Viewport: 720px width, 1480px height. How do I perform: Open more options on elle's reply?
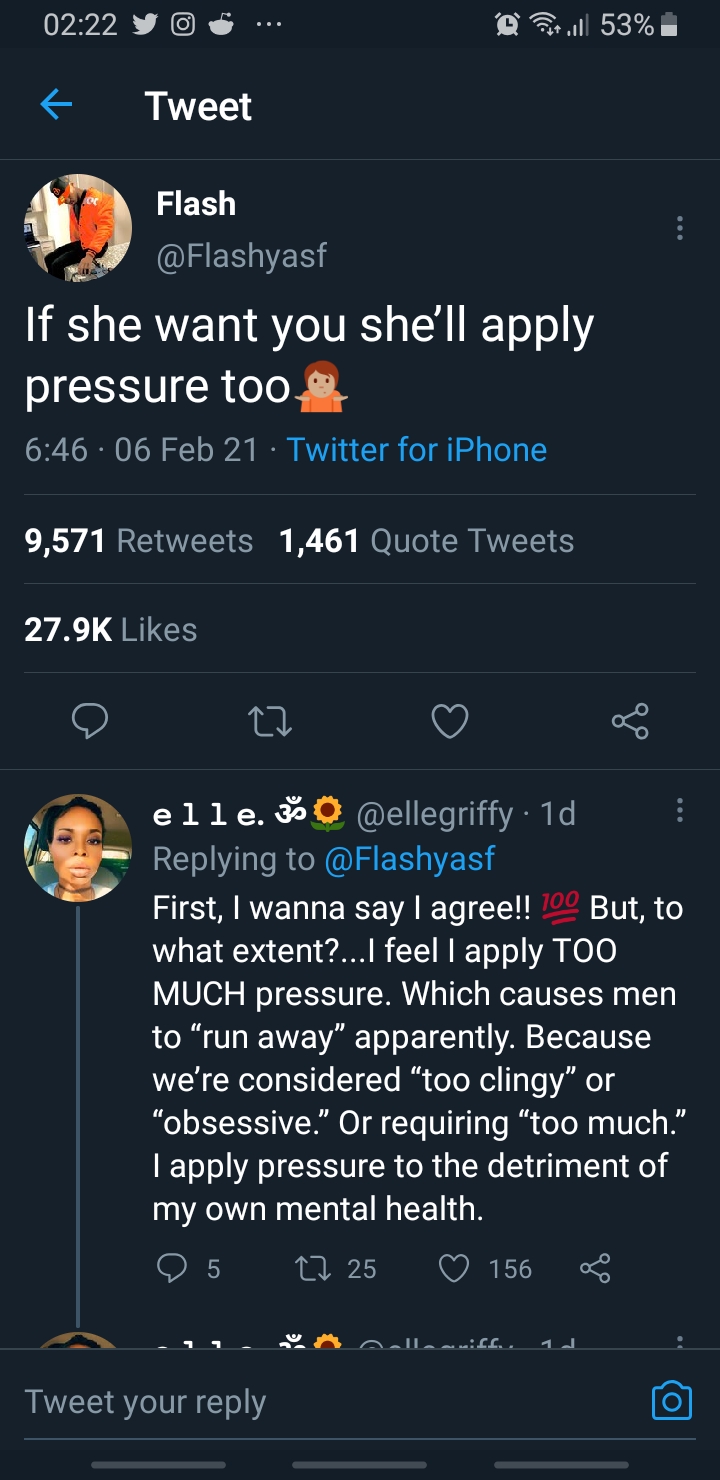coord(680,811)
